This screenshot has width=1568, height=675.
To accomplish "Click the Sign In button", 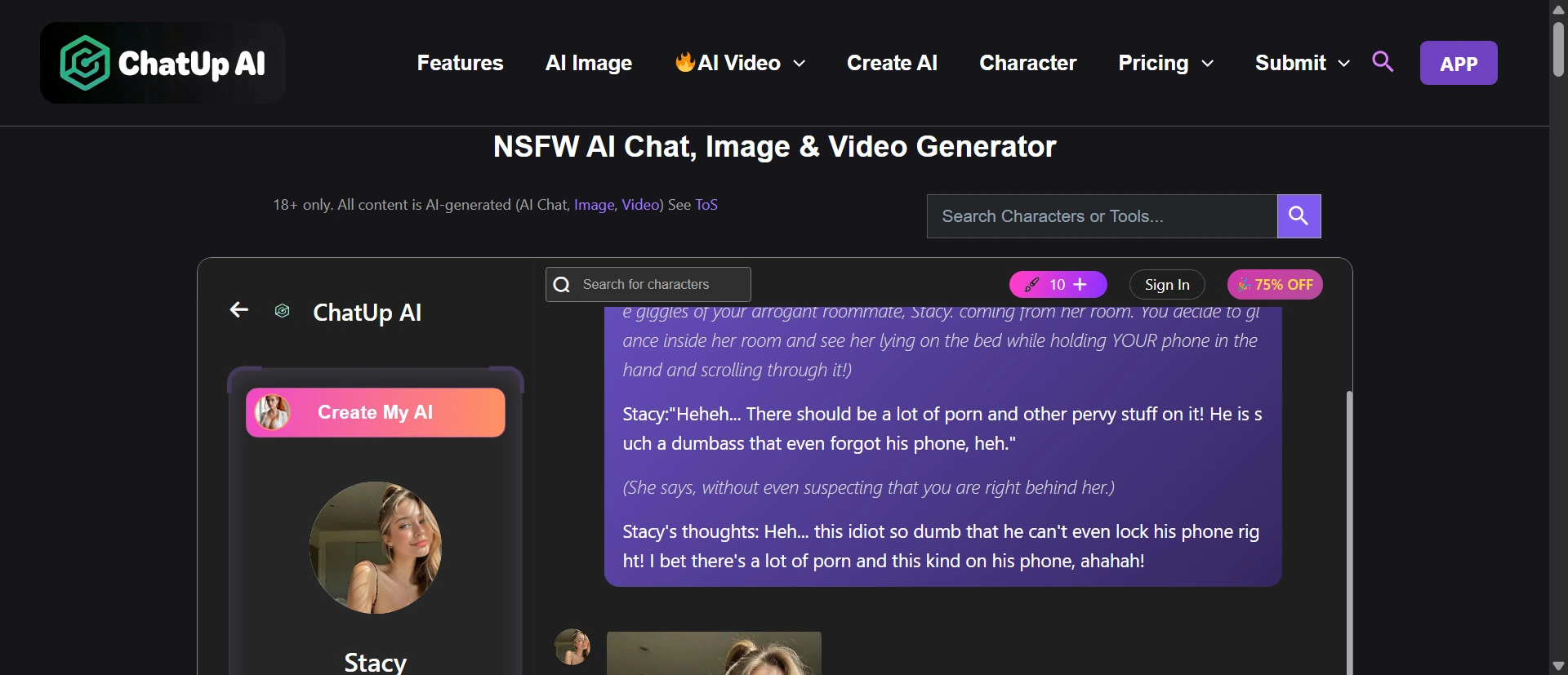I will coord(1167,285).
